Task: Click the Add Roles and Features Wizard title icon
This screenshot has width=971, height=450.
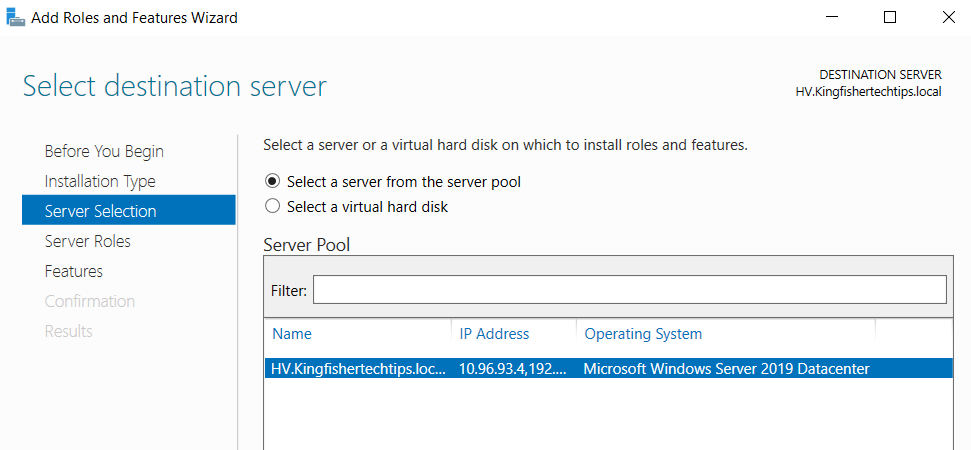Action: click(x=15, y=17)
